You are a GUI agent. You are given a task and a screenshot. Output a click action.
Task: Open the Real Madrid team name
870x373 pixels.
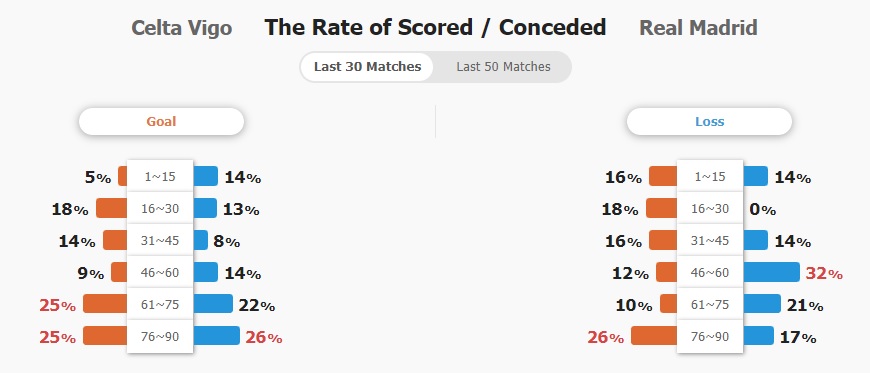698,28
